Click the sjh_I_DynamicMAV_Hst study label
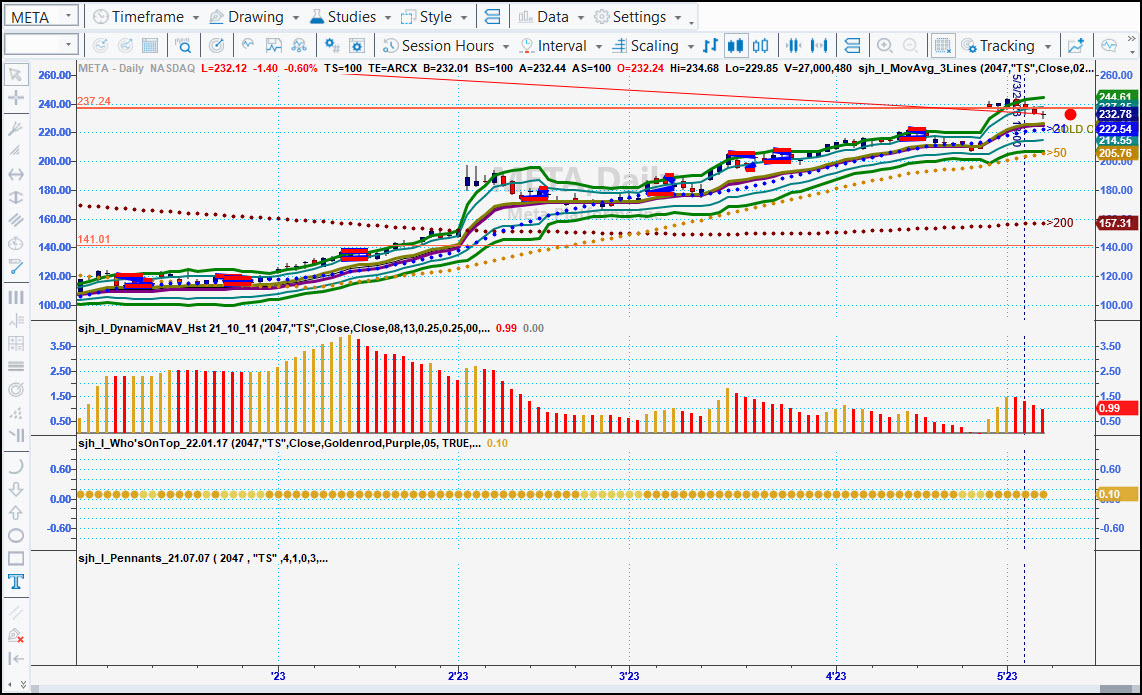1142x695 pixels. (x=283, y=329)
